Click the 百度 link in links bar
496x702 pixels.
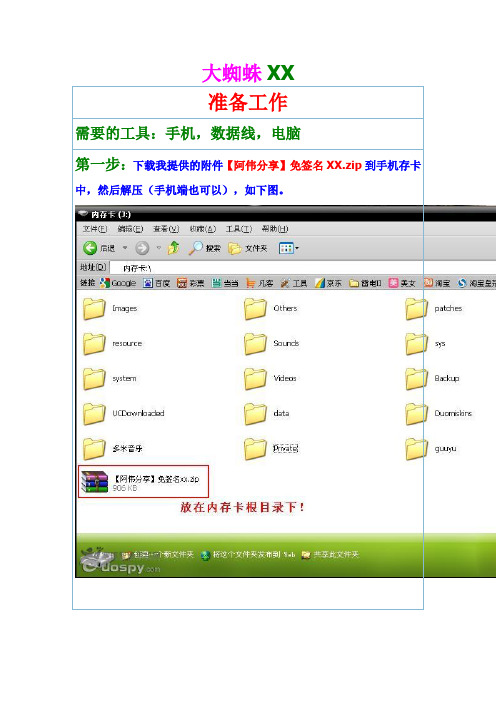(157, 283)
